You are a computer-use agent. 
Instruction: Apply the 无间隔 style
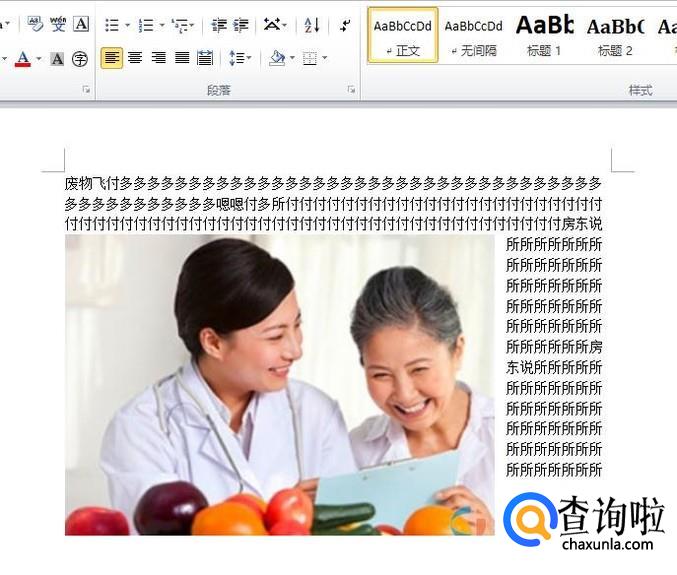click(x=473, y=34)
